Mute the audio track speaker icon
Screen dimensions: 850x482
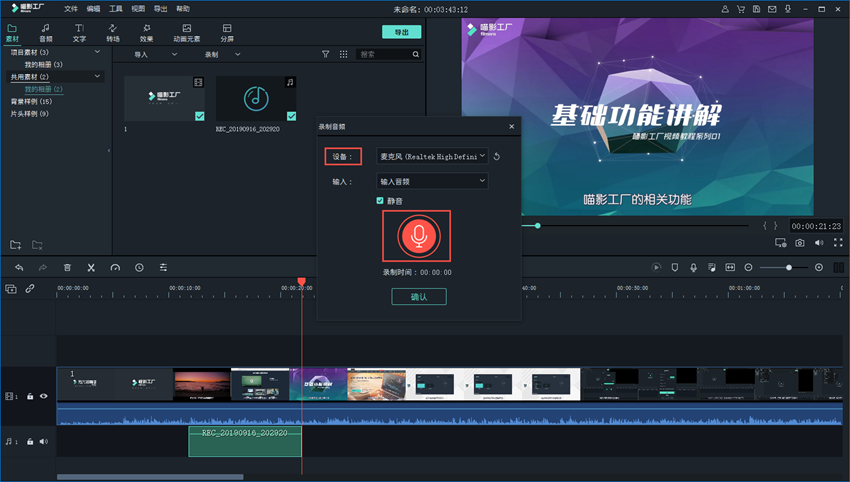(x=43, y=441)
